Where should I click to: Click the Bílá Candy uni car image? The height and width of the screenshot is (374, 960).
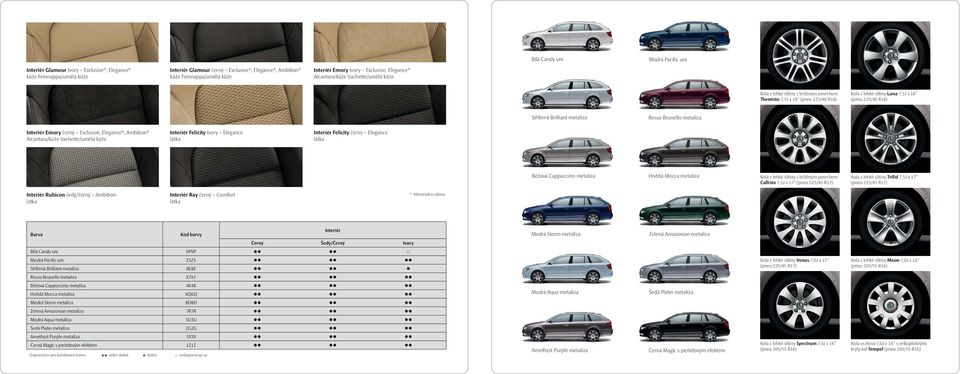click(567, 36)
